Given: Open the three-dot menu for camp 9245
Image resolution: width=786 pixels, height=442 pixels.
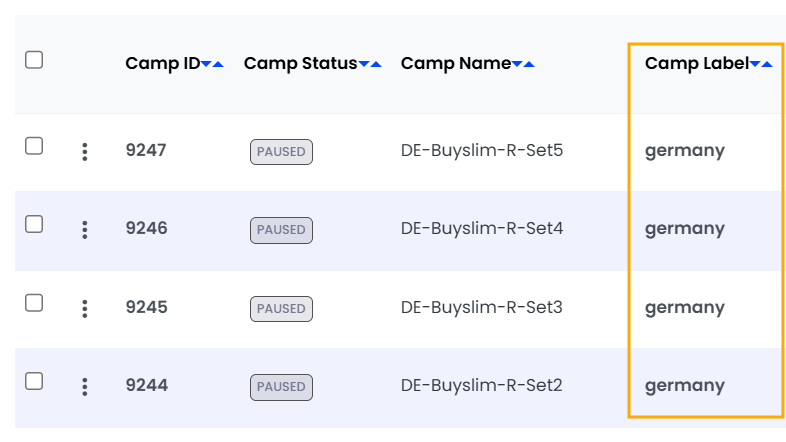Looking at the screenshot, I should tap(85, 308).
